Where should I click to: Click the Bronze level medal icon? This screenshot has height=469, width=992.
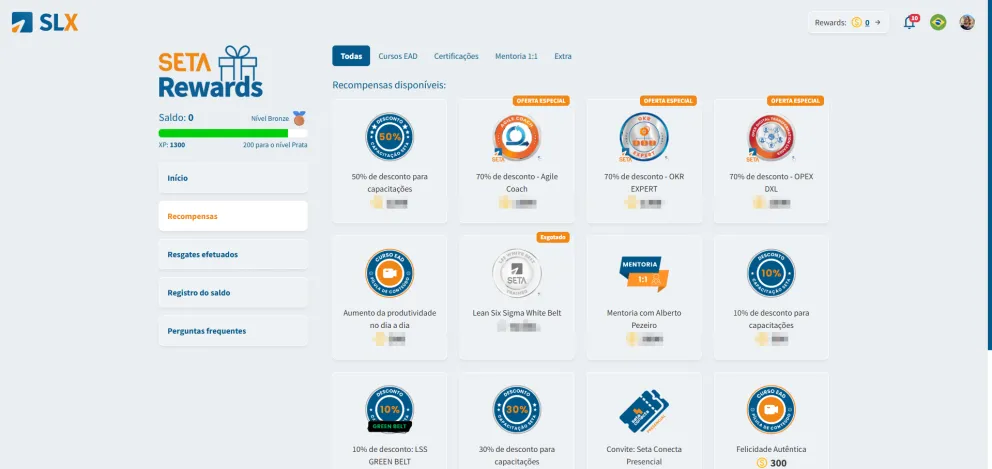(x=299, y=118)
